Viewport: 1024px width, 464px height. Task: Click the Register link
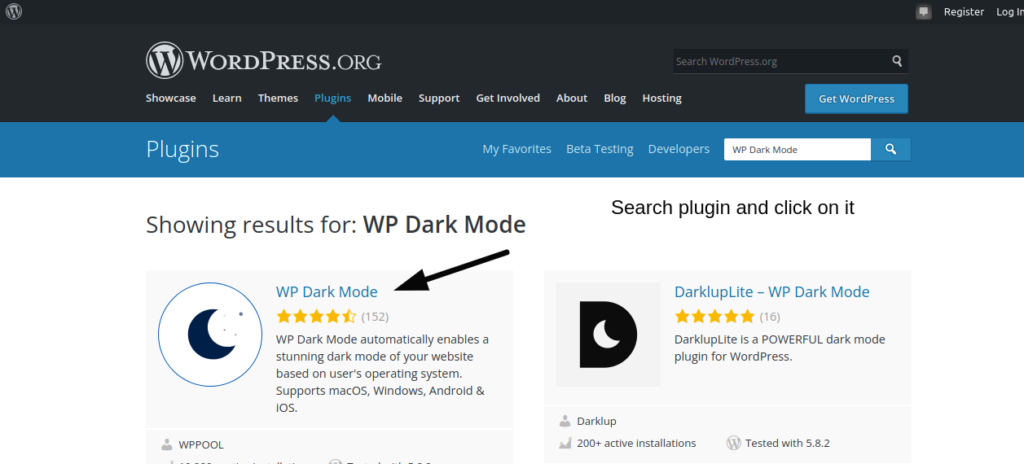(x=963, y=12)
